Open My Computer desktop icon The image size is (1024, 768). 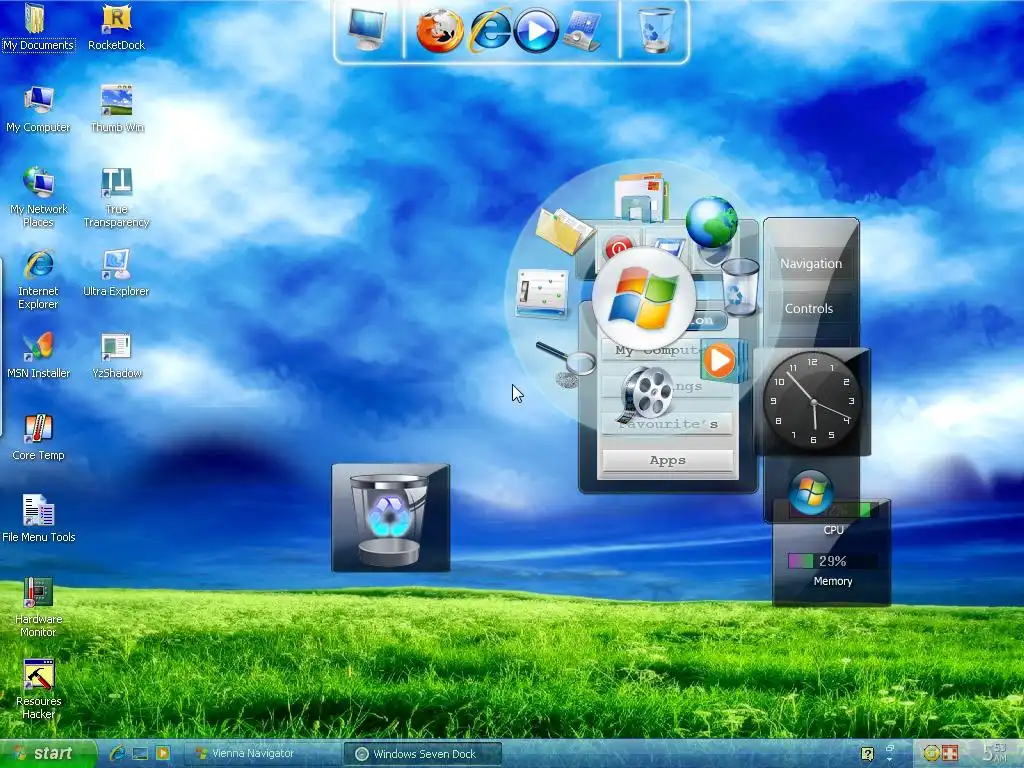[38, 109]
